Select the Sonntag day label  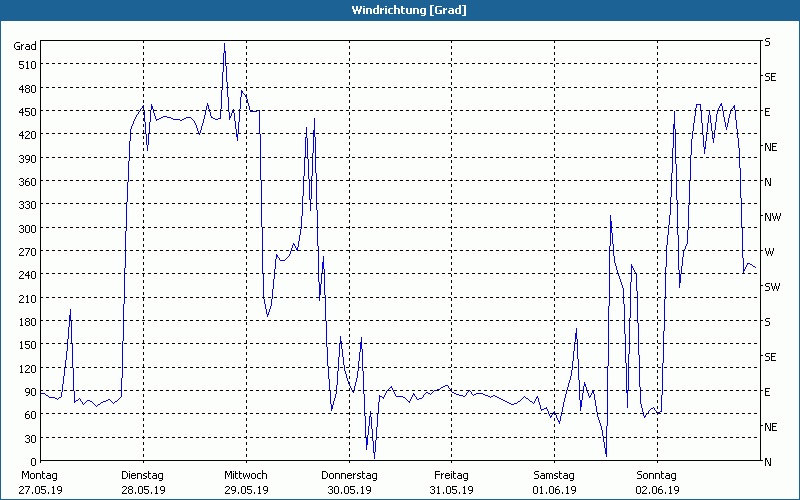pyautogui.click(x=657, y=475)
